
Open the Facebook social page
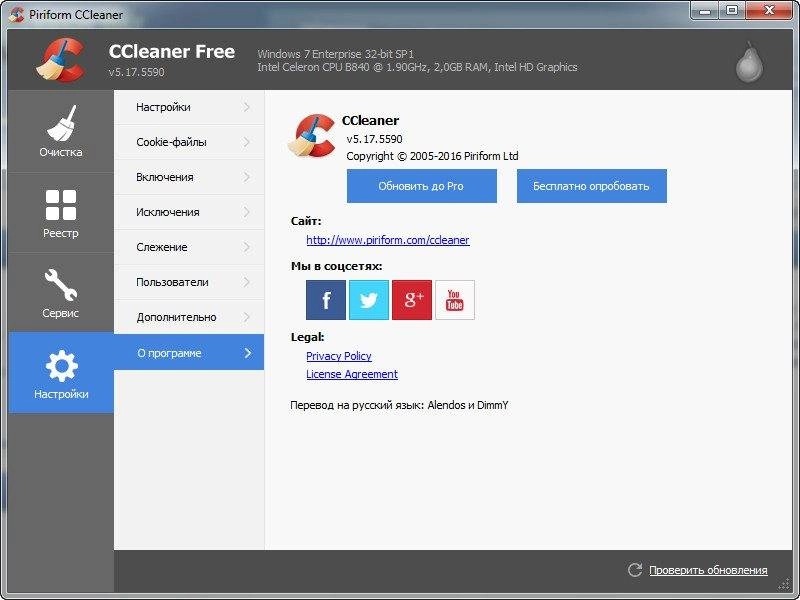pos(326,300)
